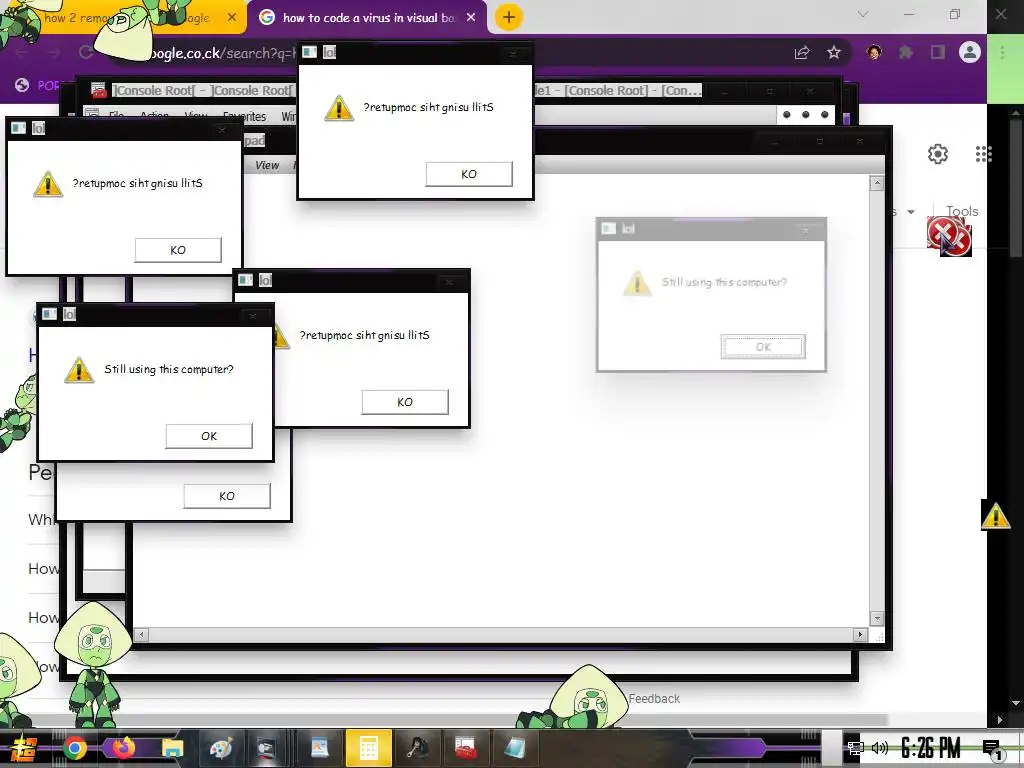The width and height of the screenshot is (1024, 768).
Task: Click Notepad horizontal scrollbar left arrow
Action: coord(141,634)
